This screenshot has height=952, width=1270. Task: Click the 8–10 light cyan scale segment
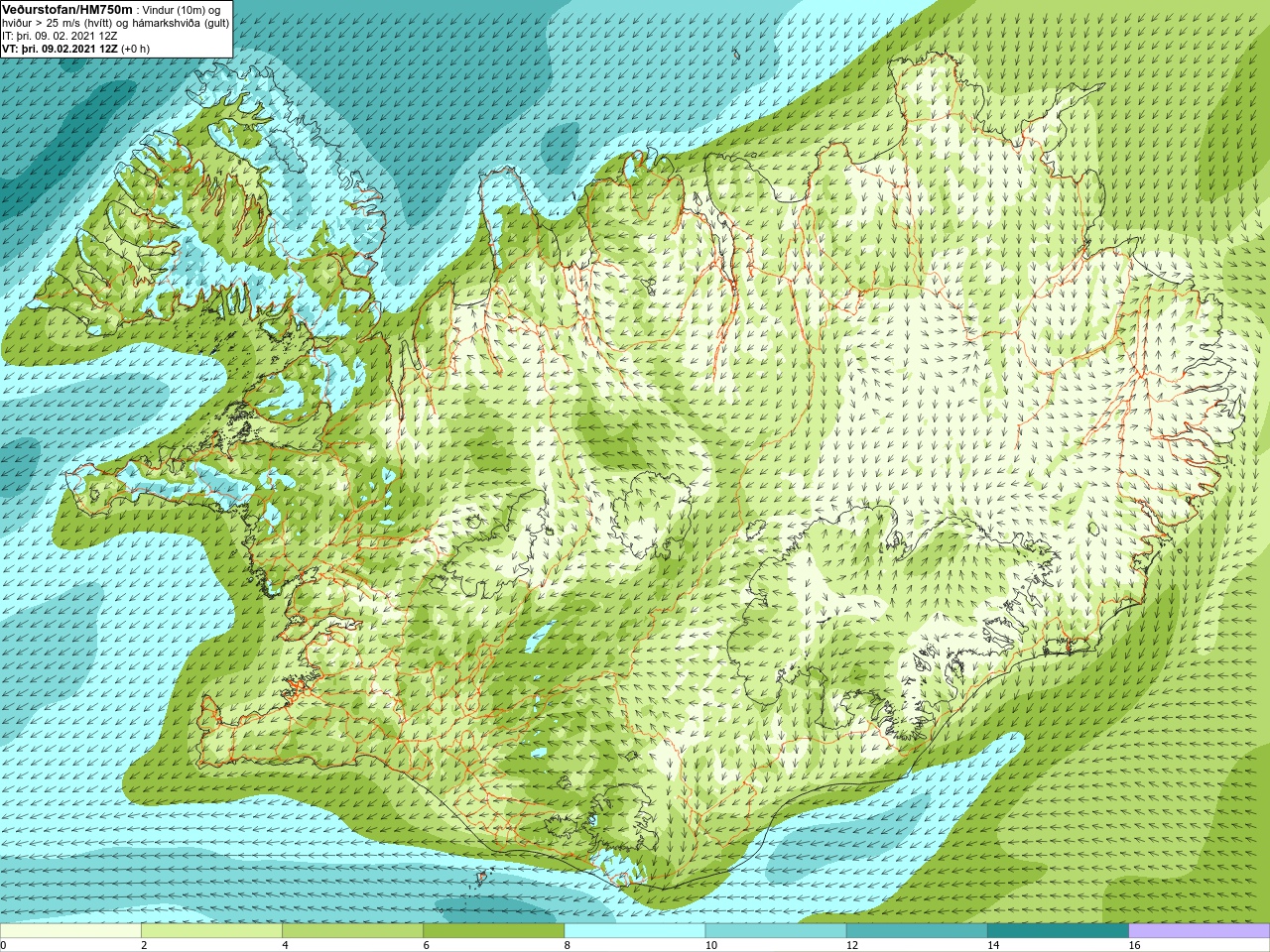pos(634,931)
